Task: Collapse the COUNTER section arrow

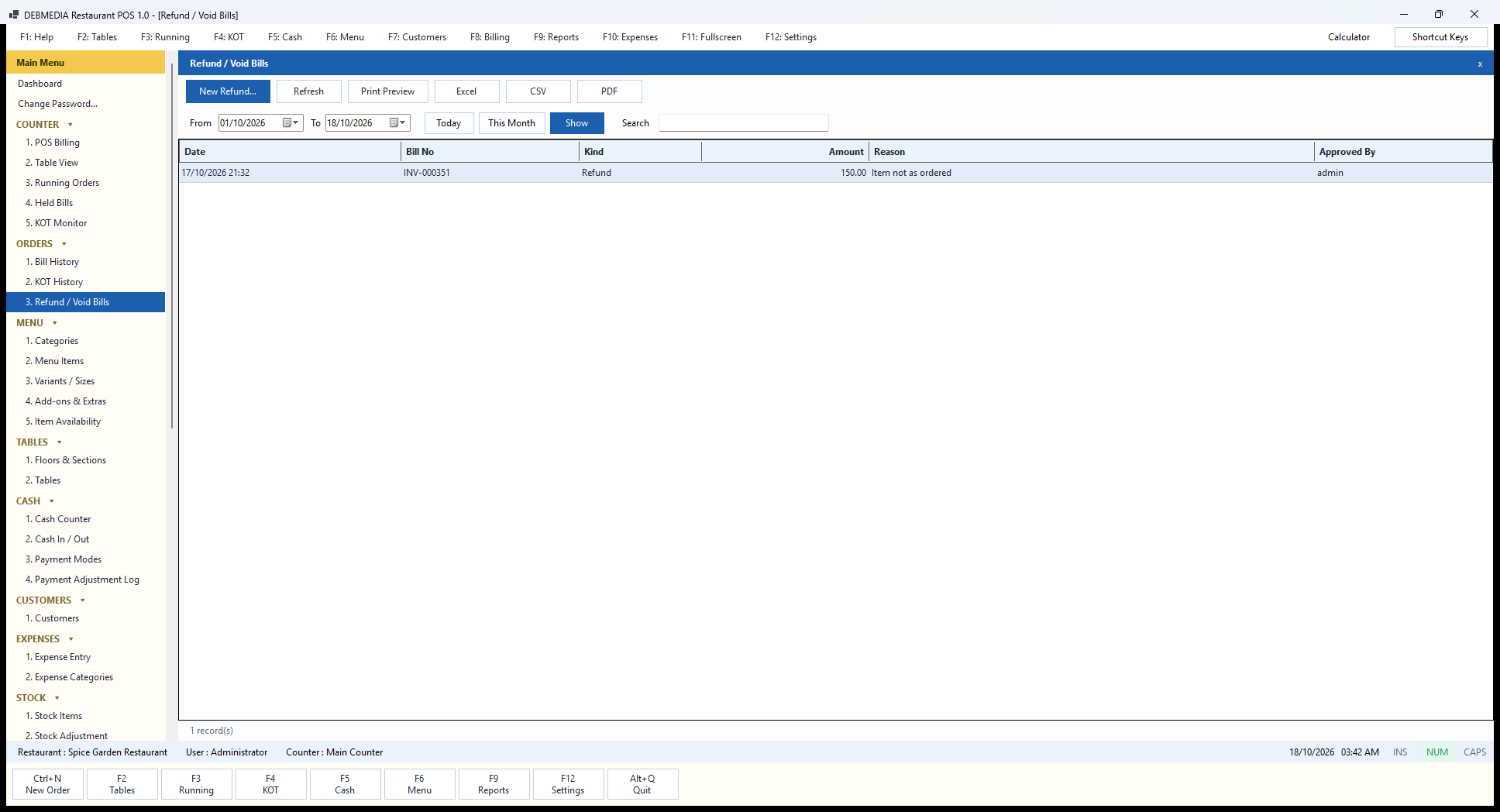Action: [71, 125]
